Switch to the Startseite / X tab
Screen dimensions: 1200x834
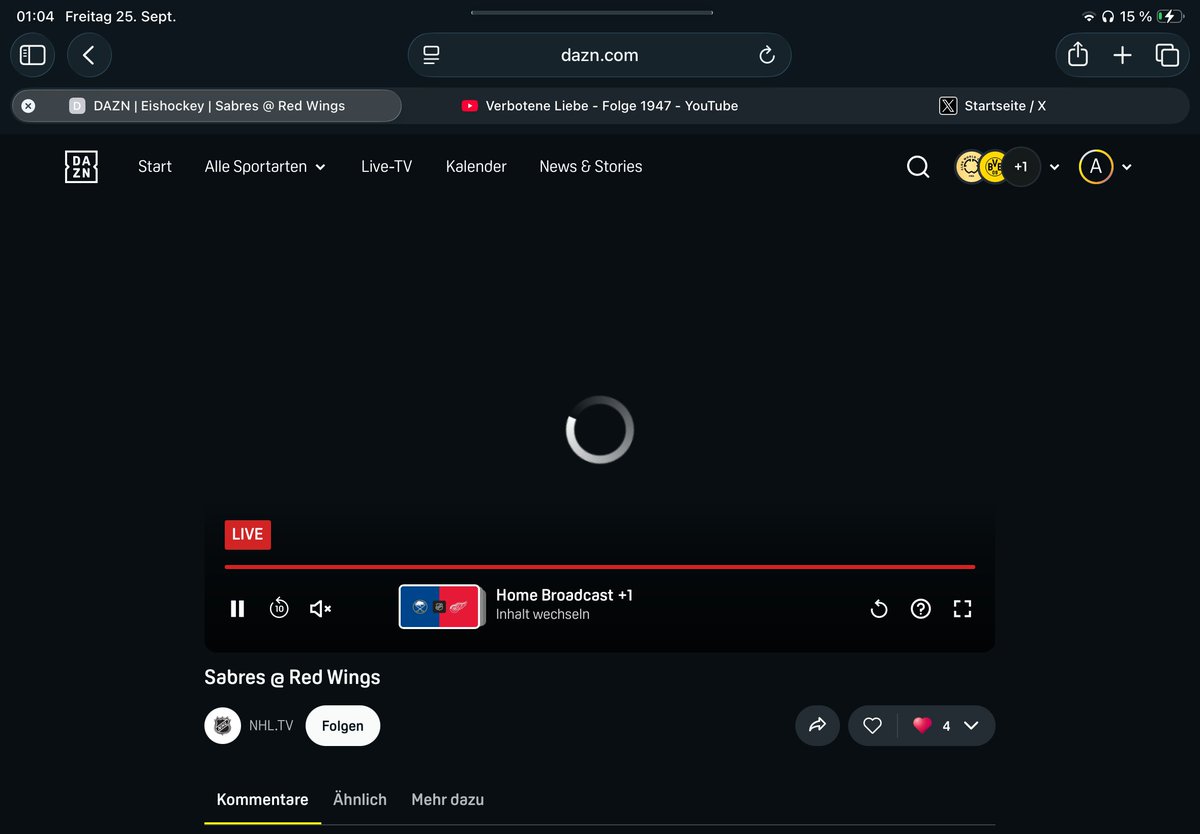[993, 105]
